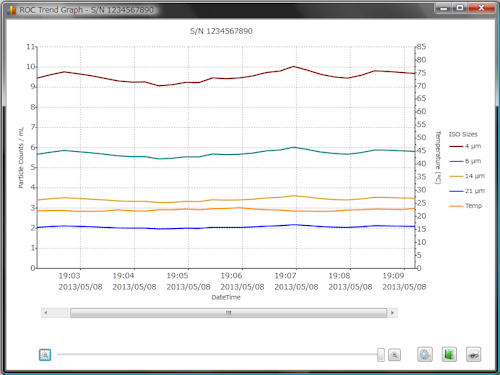The height and width of the screenshot is (375, 500).
Task: Click the ISO Sizes legend title
Action: click(x=463, y=134)
